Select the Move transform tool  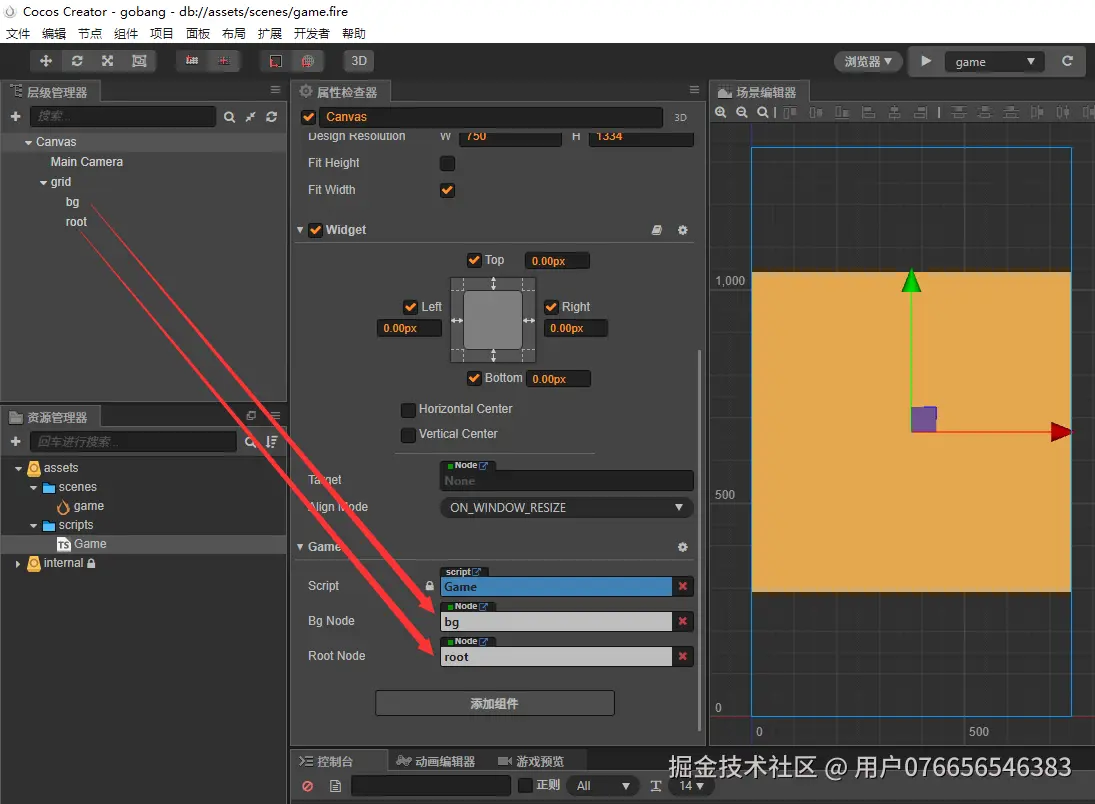(46, 61)
